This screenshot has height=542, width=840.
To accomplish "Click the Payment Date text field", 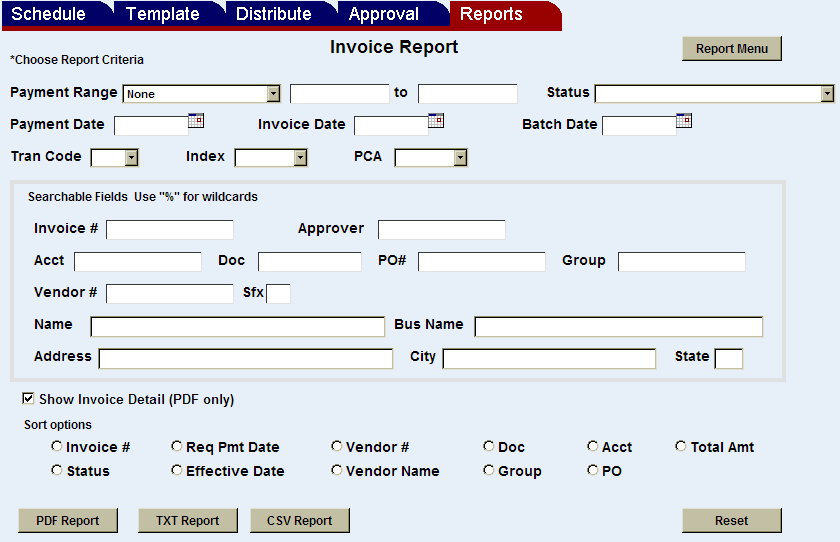I will coord(151,126).
